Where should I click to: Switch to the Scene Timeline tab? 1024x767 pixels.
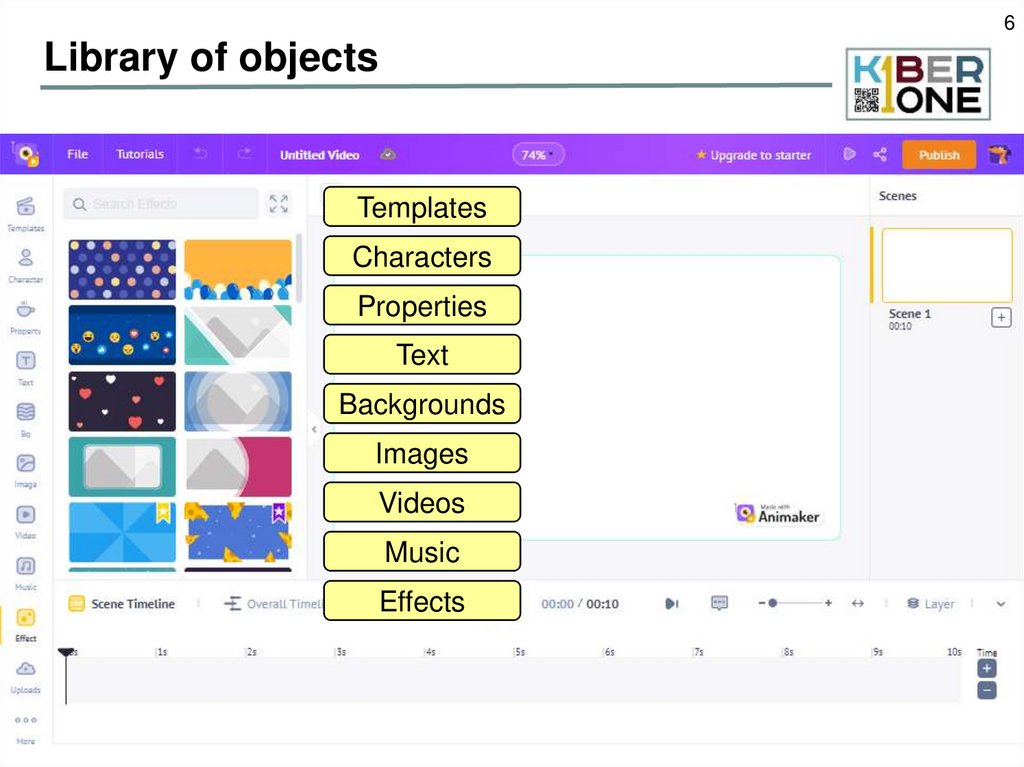[x=122, y=604]
